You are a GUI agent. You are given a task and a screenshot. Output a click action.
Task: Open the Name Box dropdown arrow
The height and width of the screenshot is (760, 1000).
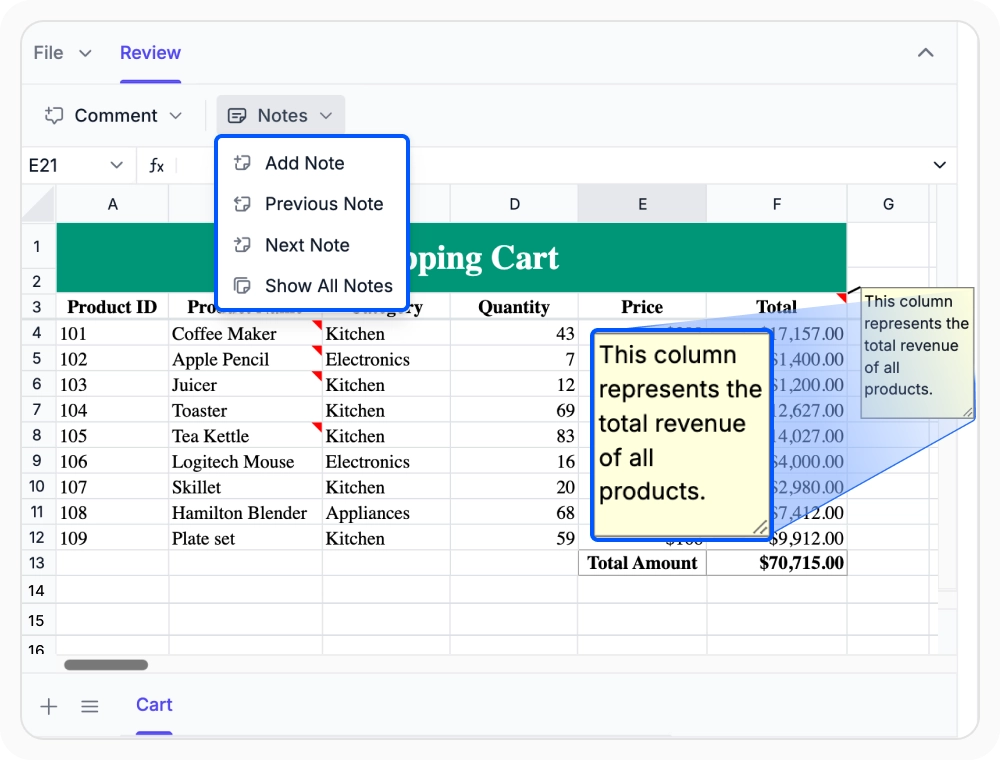(x=116, y=165)
